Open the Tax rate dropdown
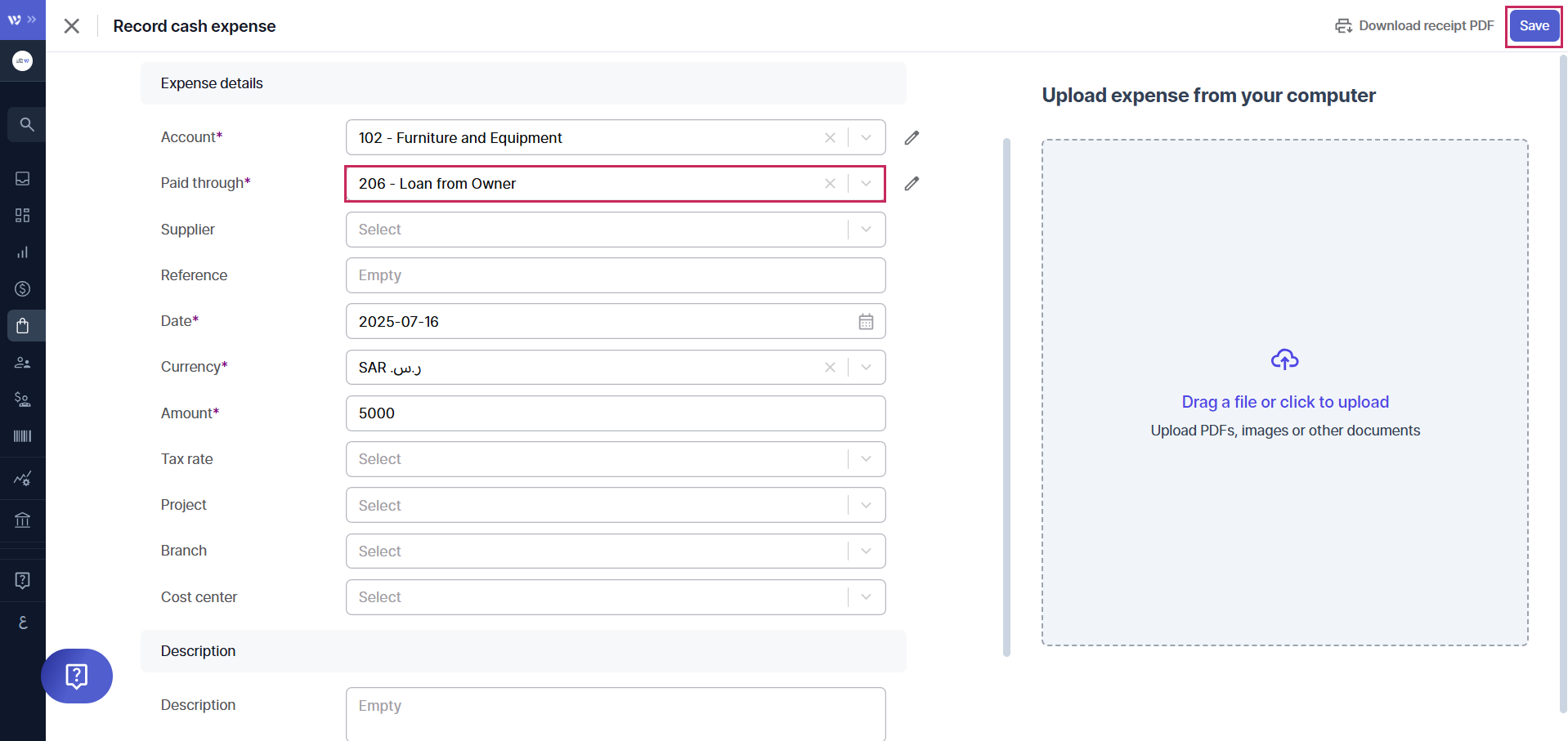The image size is (1568, 741). pyautogui.click(x=866, y=459)
